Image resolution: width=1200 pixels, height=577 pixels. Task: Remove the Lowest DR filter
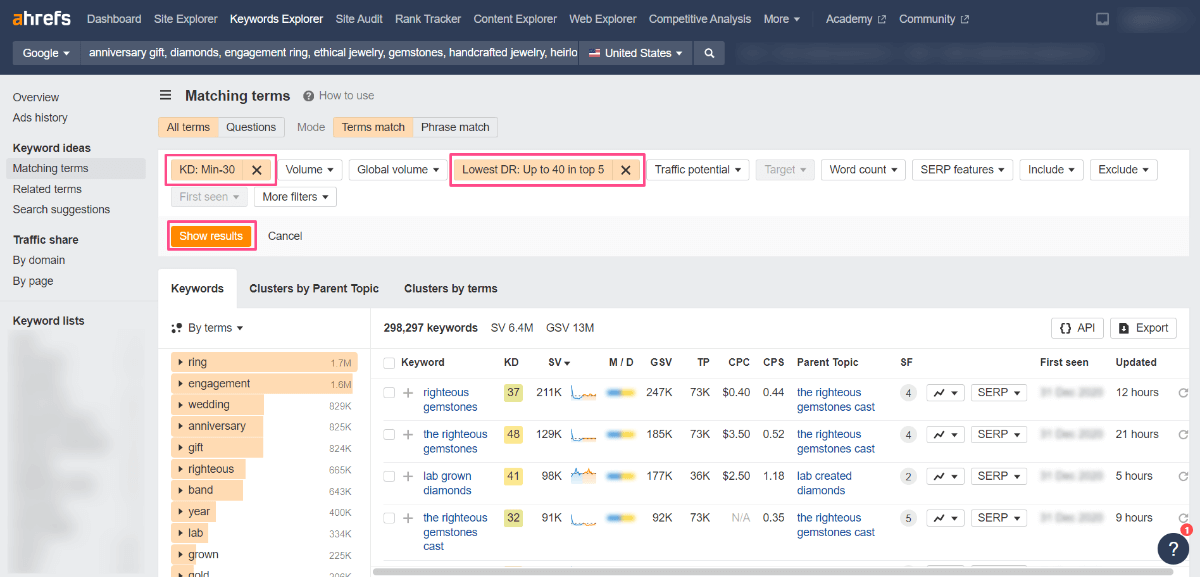626,170
